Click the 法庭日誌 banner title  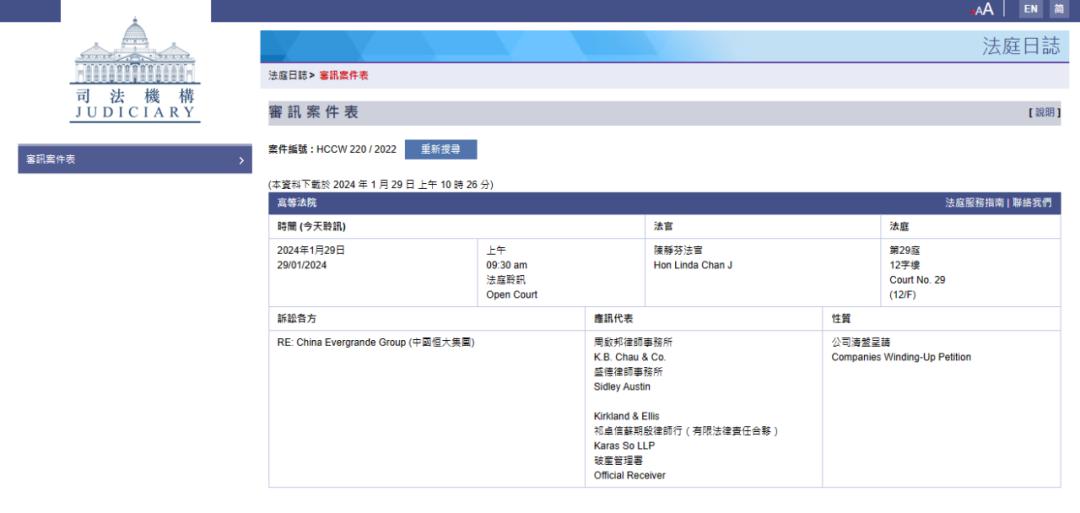[1021, 46]
